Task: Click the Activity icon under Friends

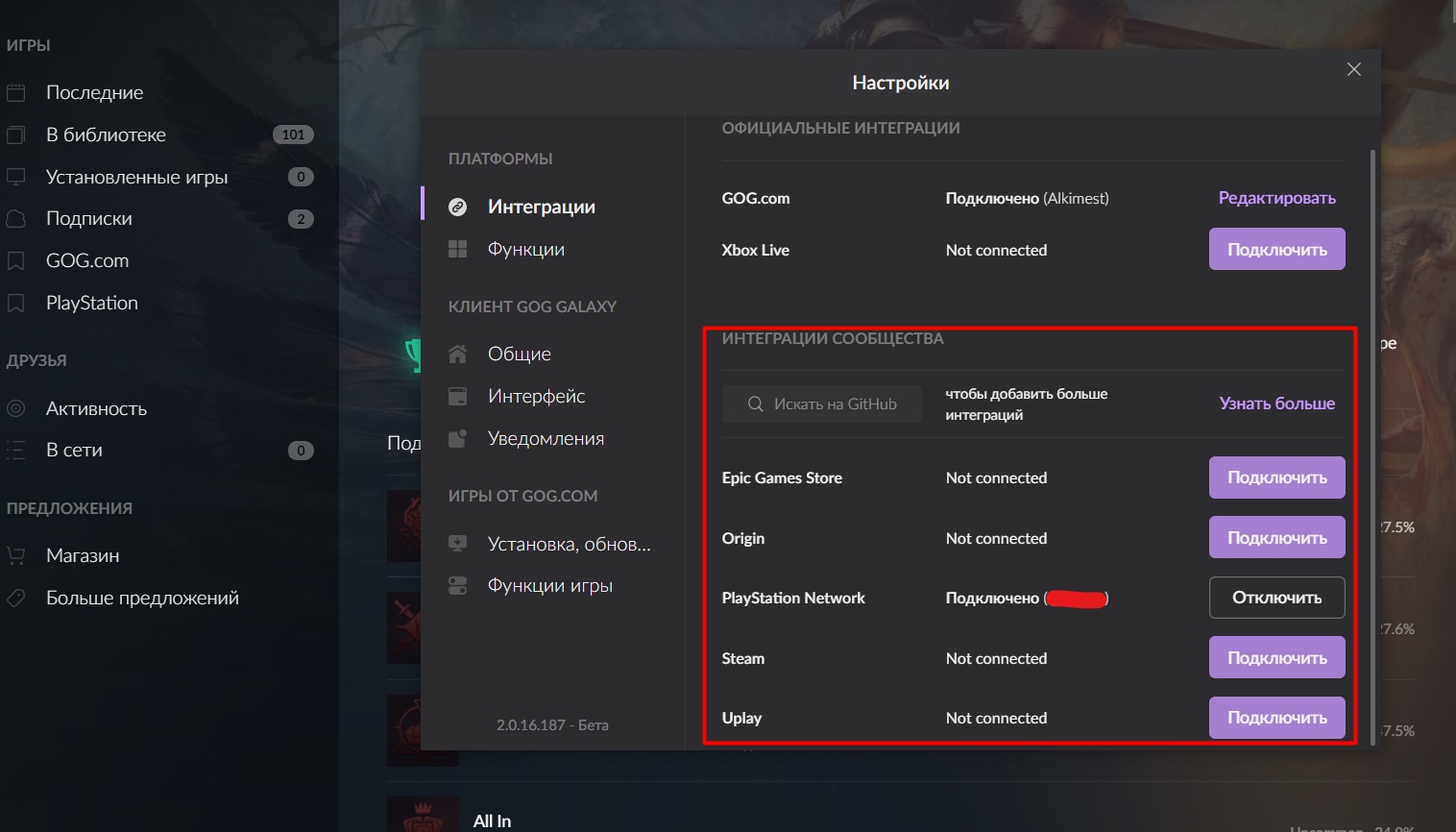Action: point(16,408)
